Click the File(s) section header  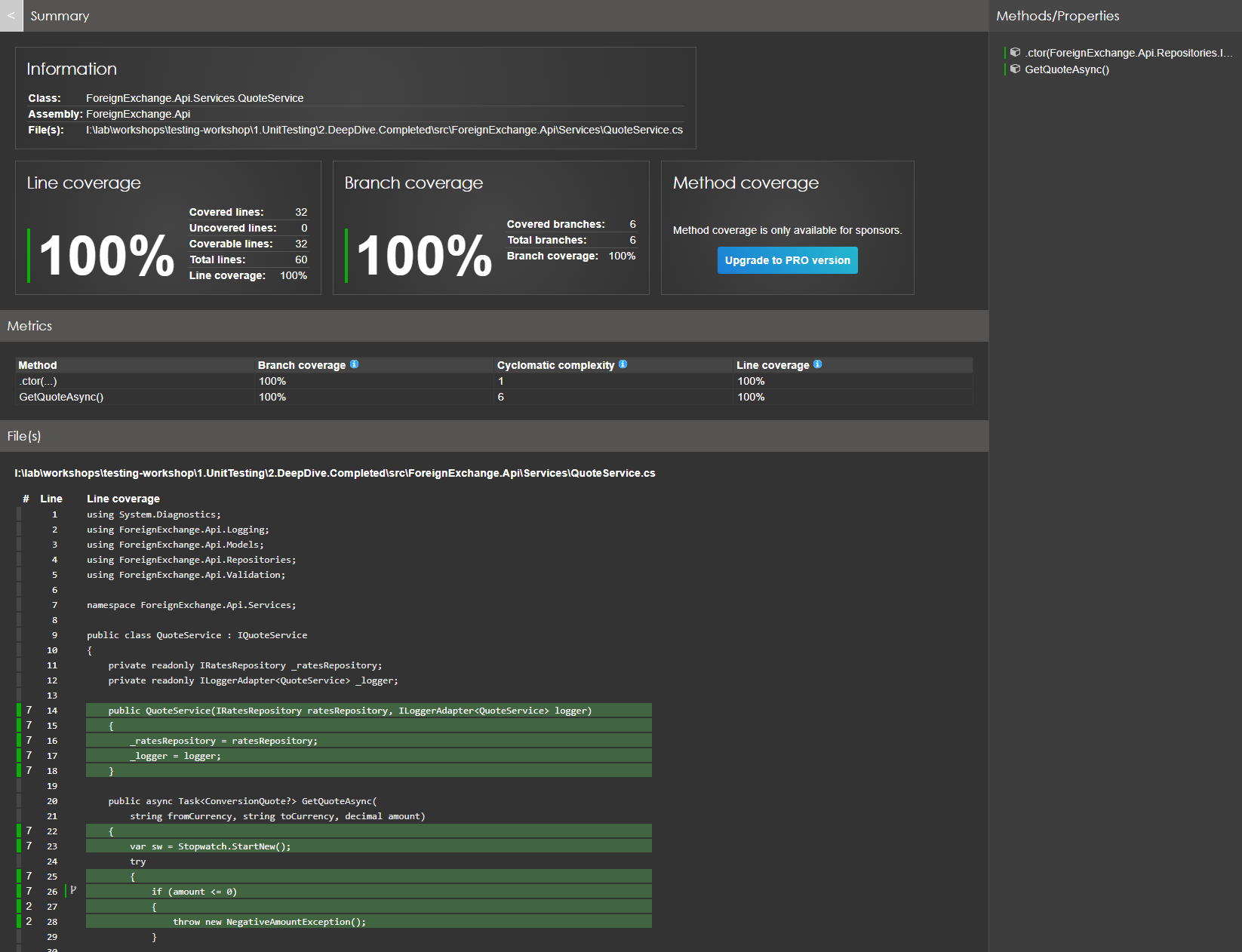[x=24, y=436]
